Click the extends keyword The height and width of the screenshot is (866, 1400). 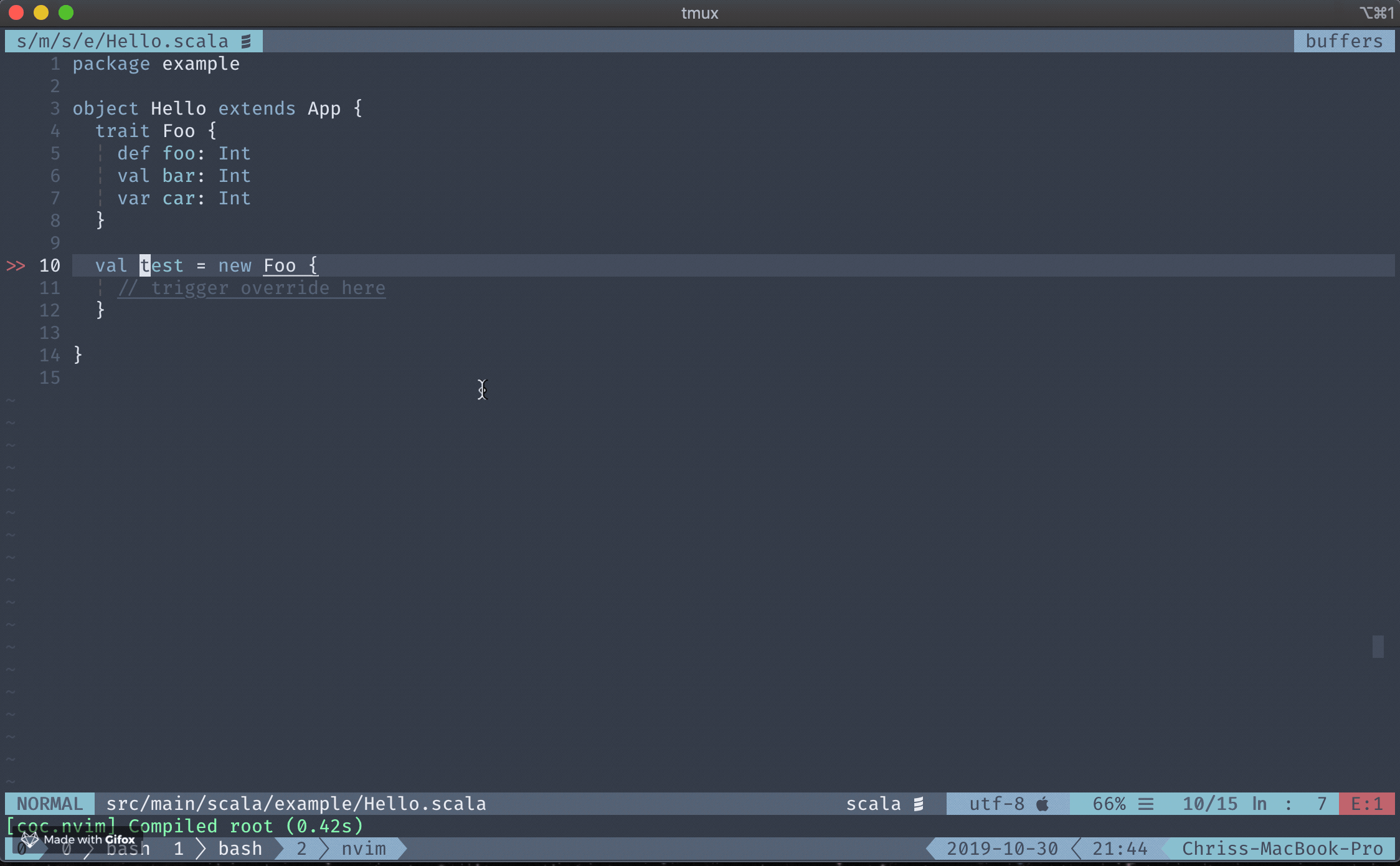coord(257,108)
